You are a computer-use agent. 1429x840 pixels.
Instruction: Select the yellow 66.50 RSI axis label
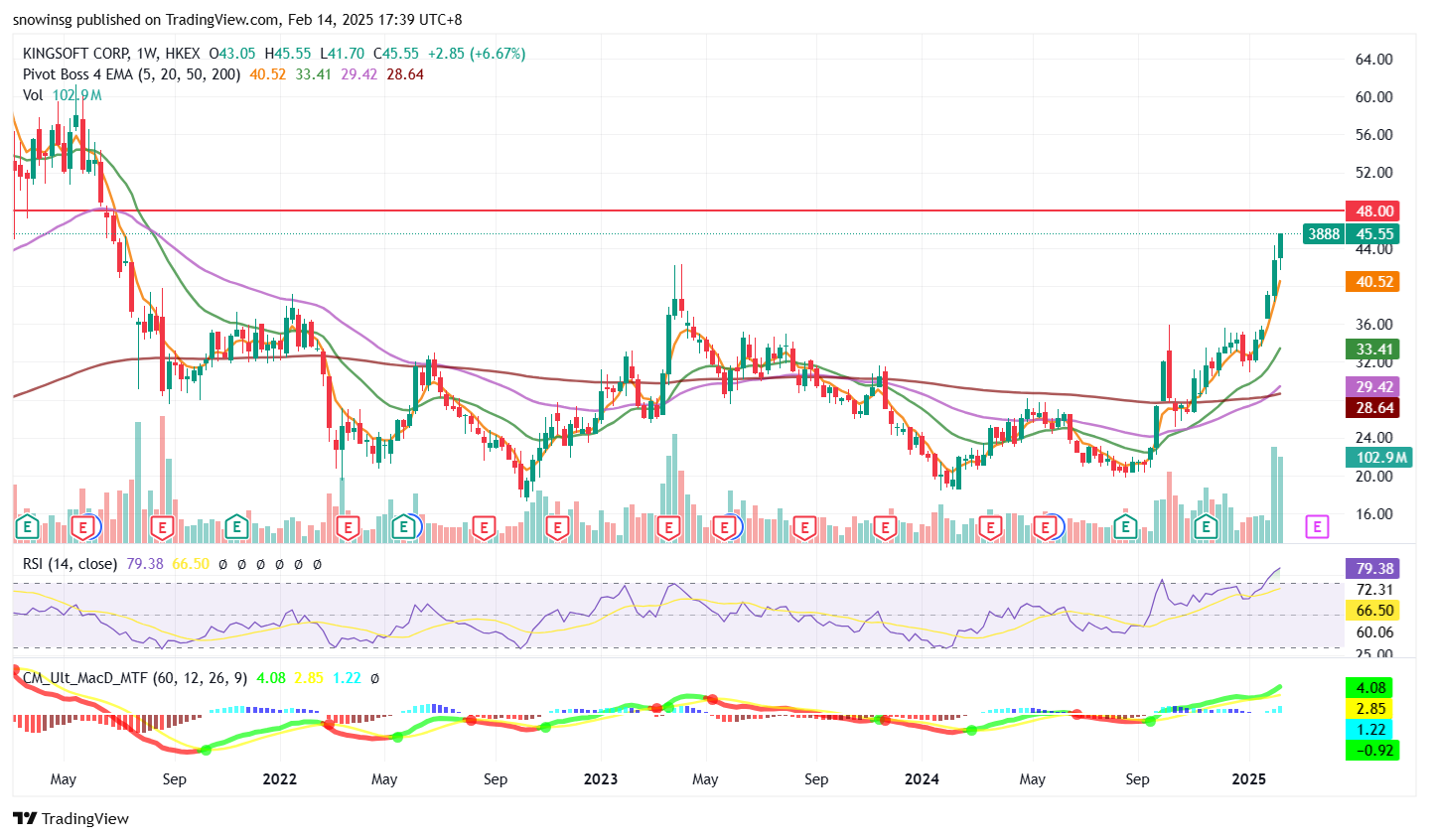tap(1371, 611)
